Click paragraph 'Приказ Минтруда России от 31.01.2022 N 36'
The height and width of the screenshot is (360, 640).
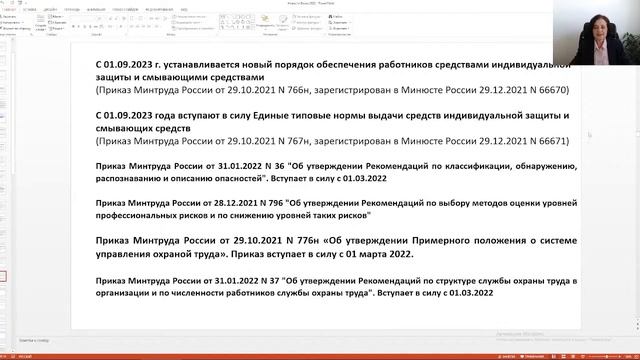click(x=336, y=172)
